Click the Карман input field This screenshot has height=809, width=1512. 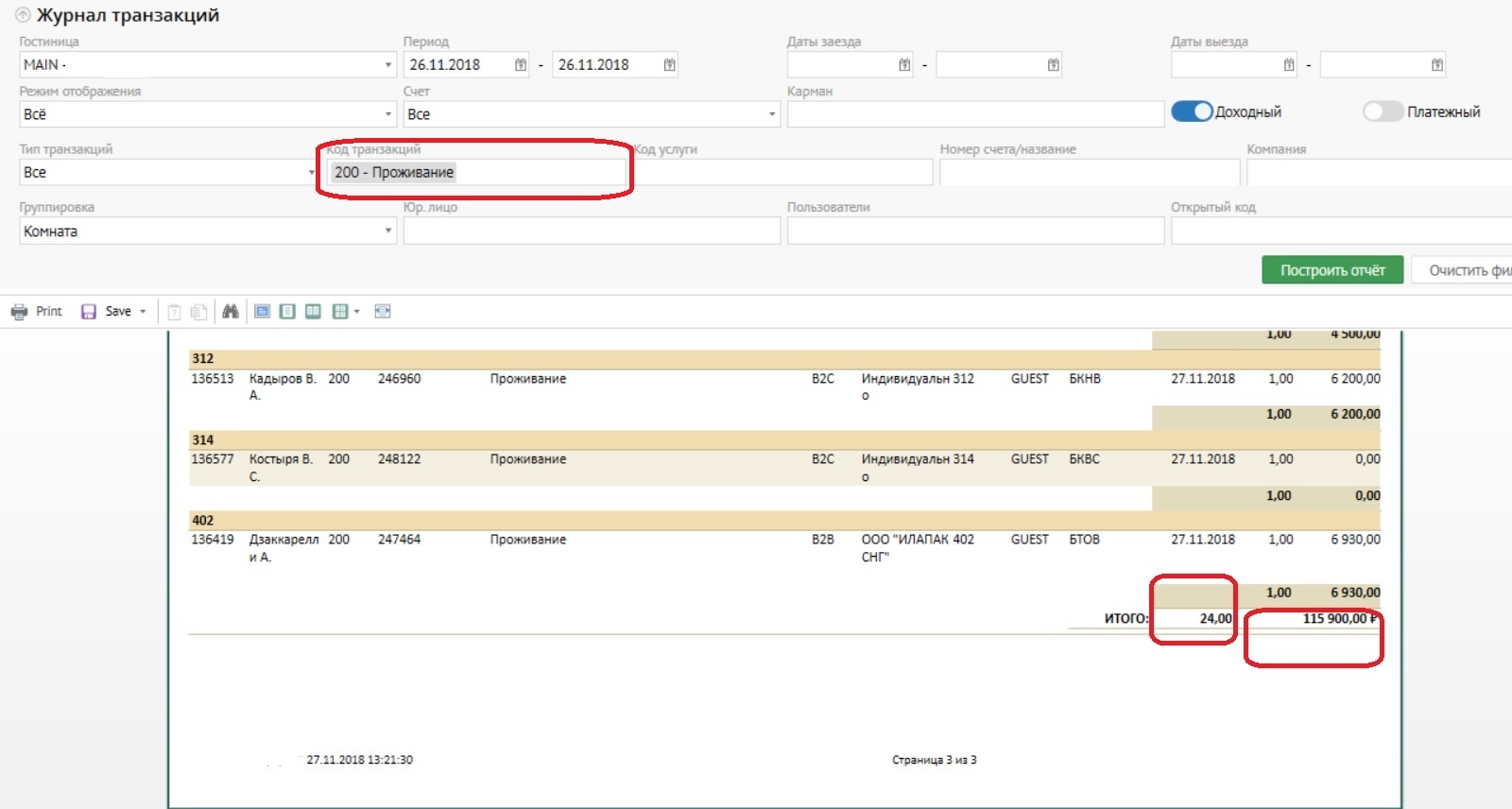click(974, 114)
